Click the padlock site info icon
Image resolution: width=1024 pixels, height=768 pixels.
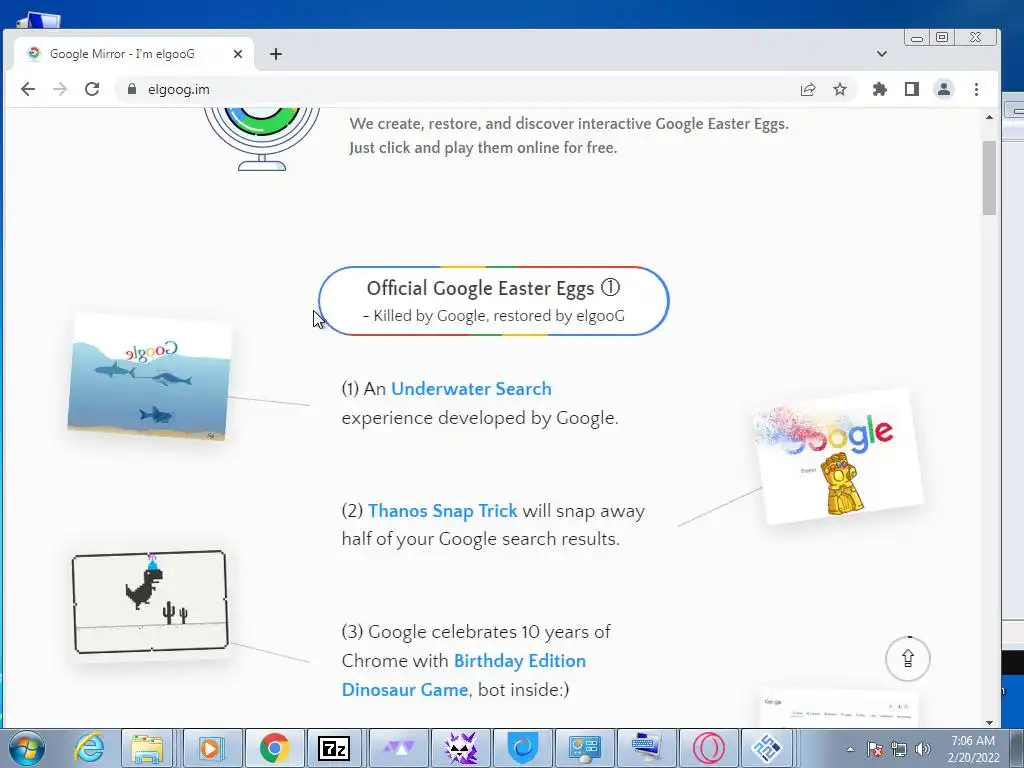coord(132,89)
